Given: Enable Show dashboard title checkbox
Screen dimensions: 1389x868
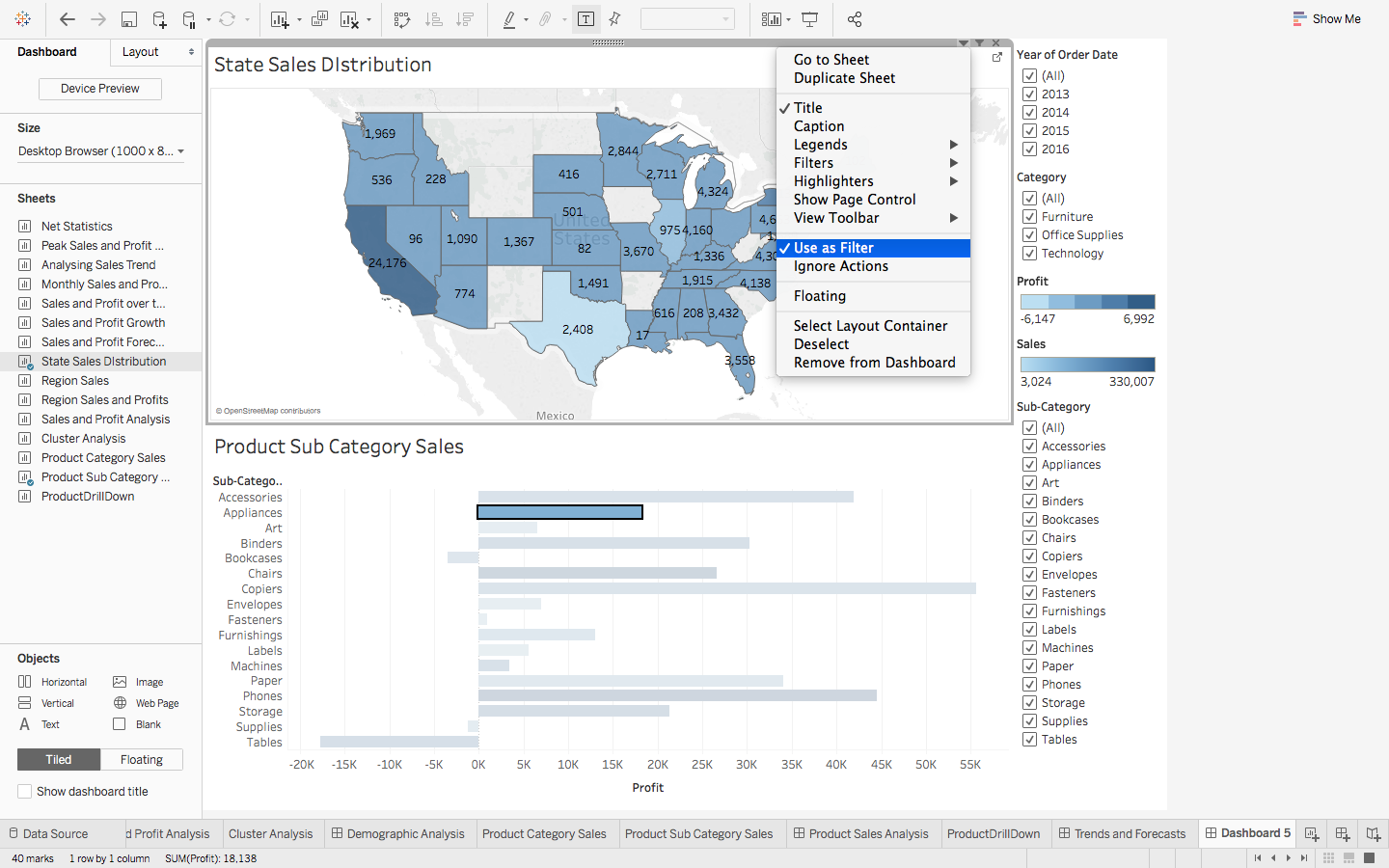Looking at the screenshot, I should click(25, 792).
